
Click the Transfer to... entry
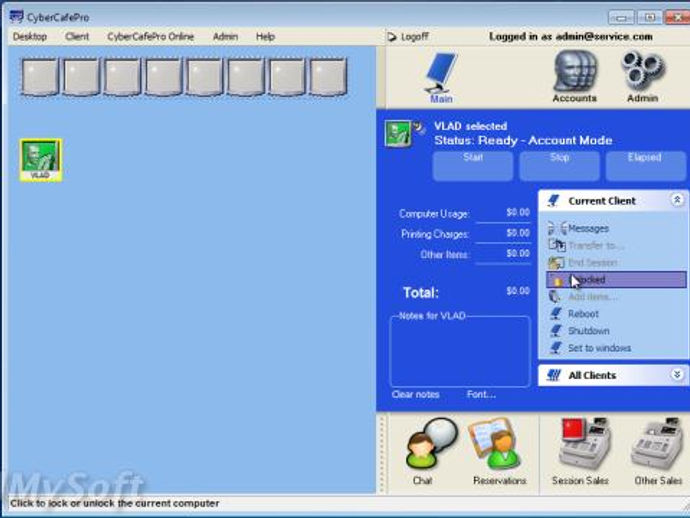tap(595, 246)
